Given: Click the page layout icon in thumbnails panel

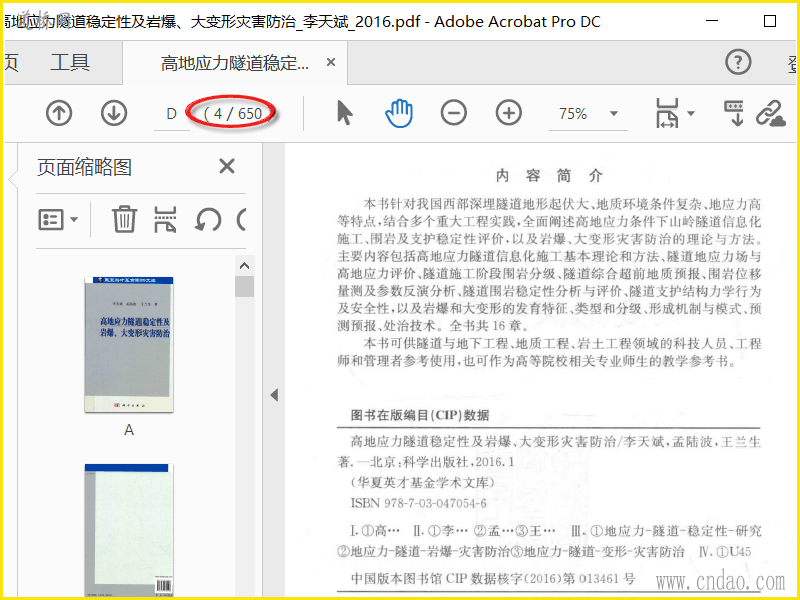Looking at the screenshot, I should [165, 219].
